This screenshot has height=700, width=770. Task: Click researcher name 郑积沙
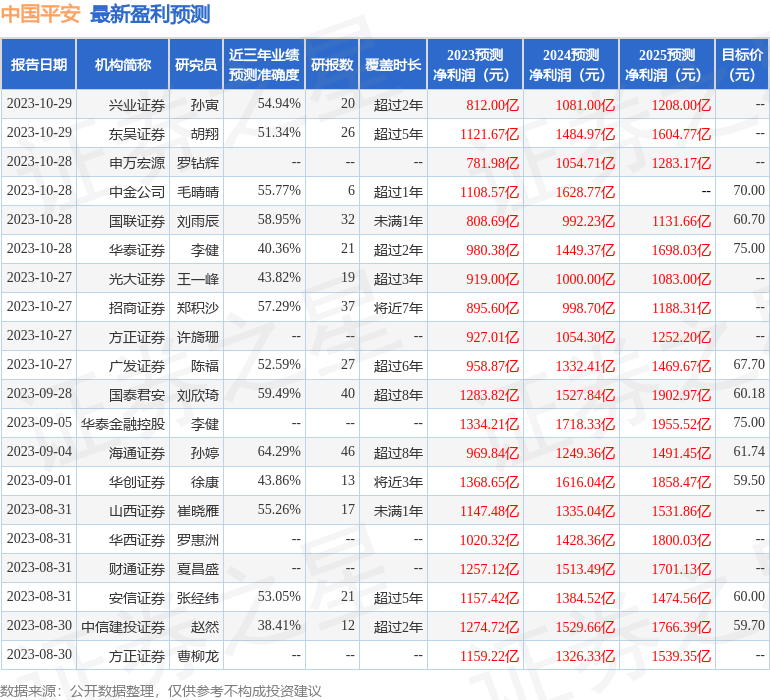click(x=198, y=308)
